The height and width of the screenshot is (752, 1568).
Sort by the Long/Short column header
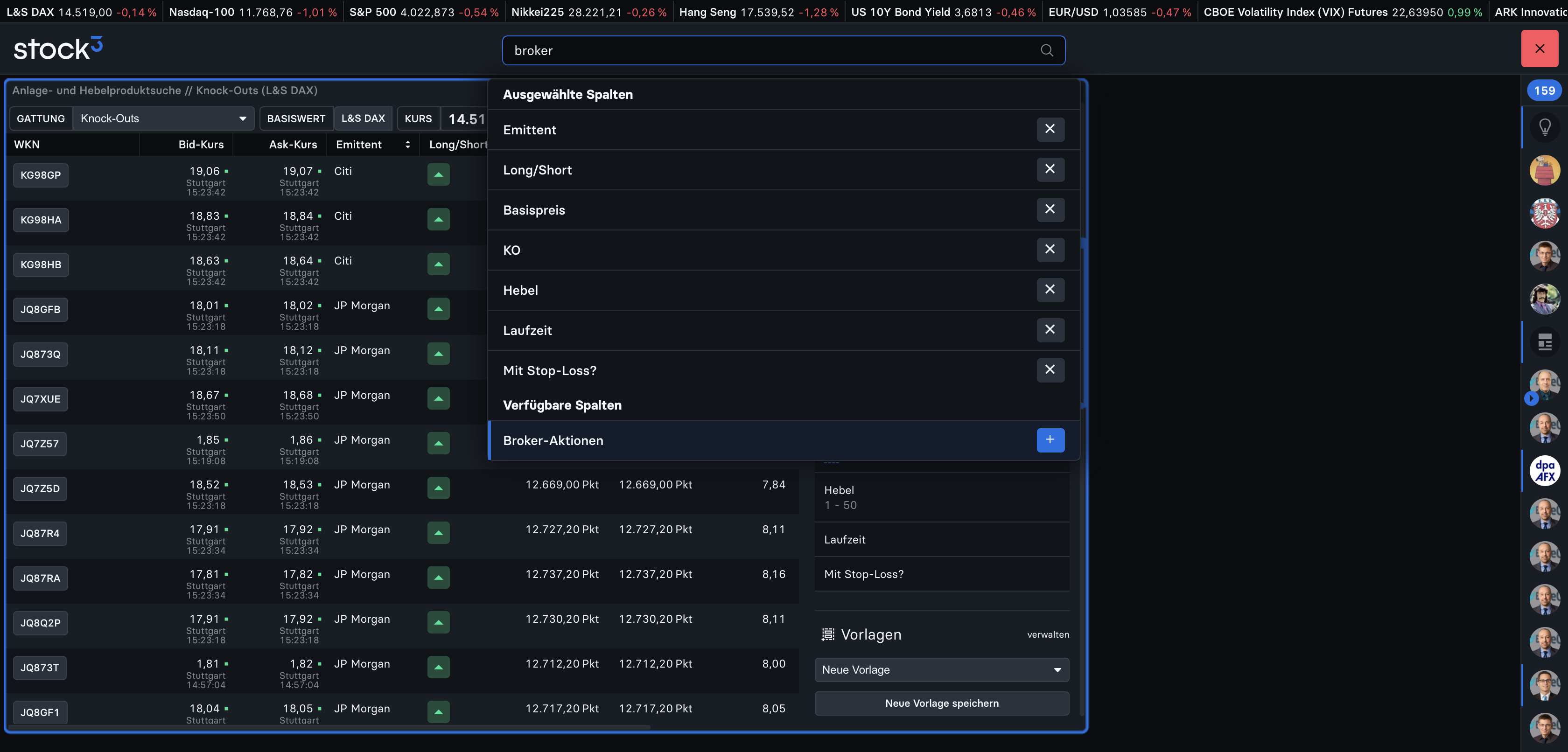coord(458,145)
